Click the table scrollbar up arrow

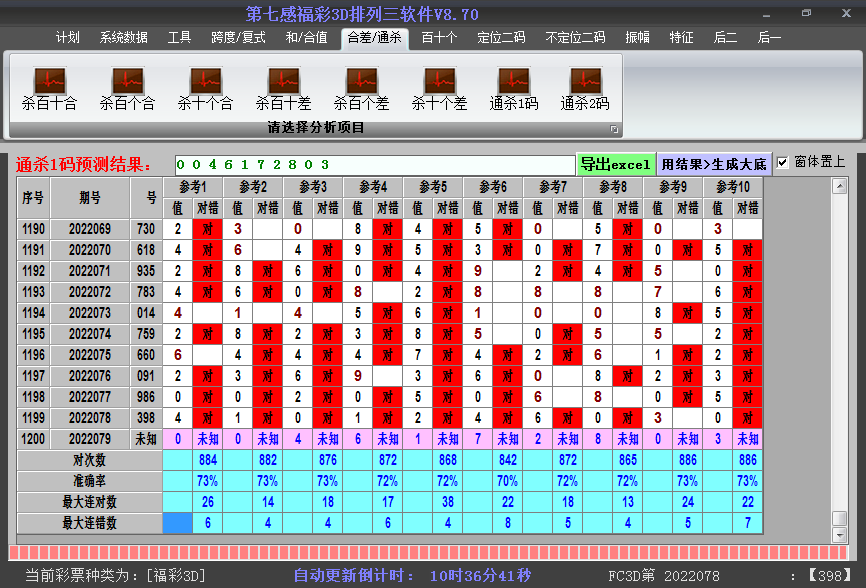[x=839, y=187]
